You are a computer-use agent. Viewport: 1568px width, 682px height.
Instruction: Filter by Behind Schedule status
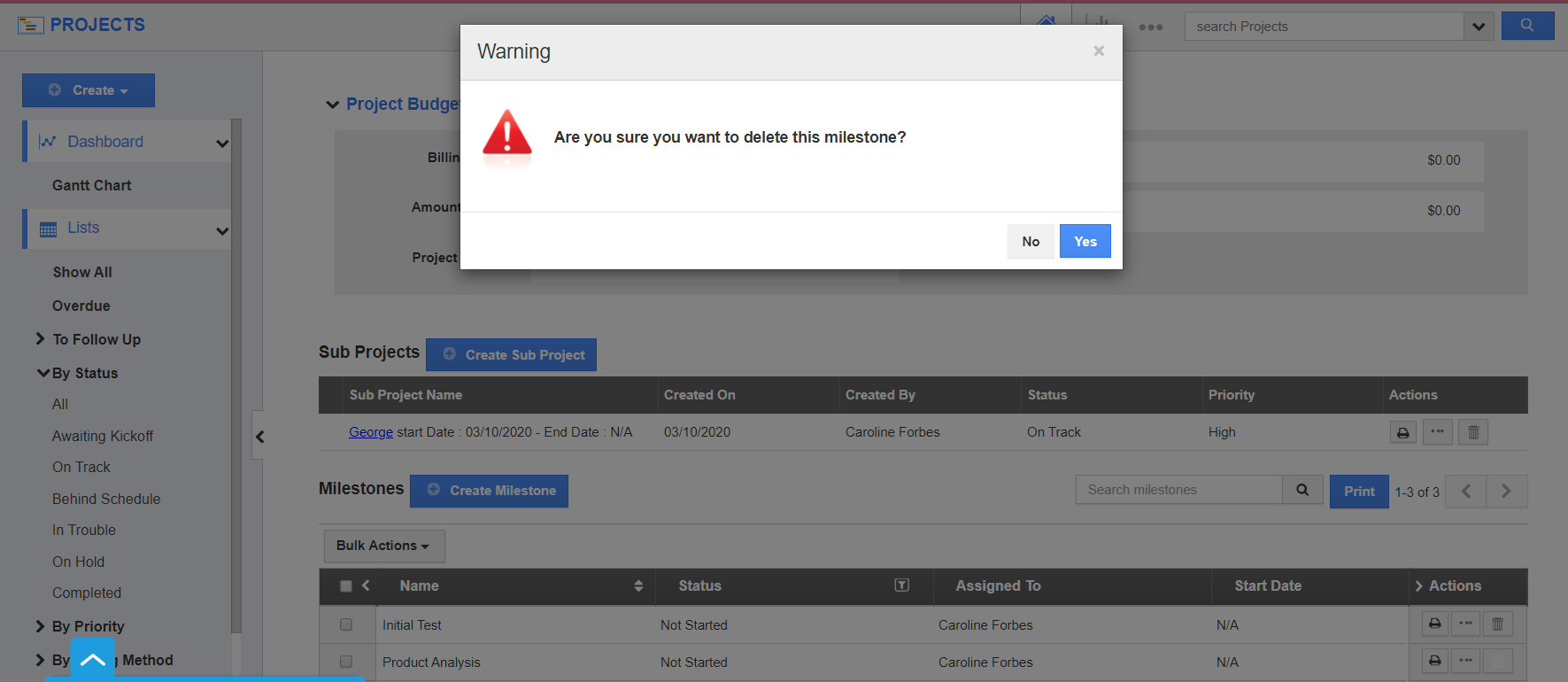(x=106, y=499)
